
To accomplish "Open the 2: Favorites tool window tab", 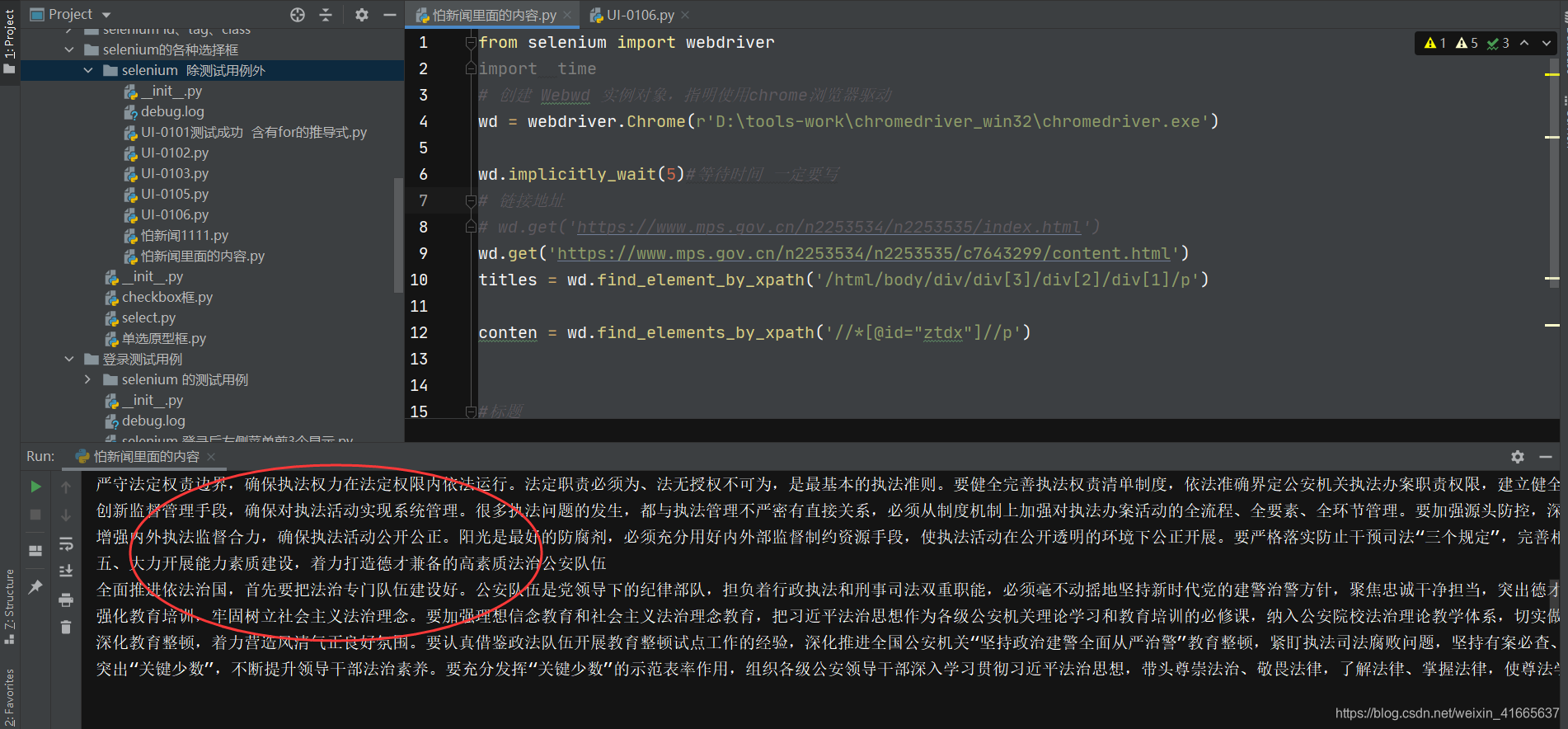I will (x=9, y=697).
